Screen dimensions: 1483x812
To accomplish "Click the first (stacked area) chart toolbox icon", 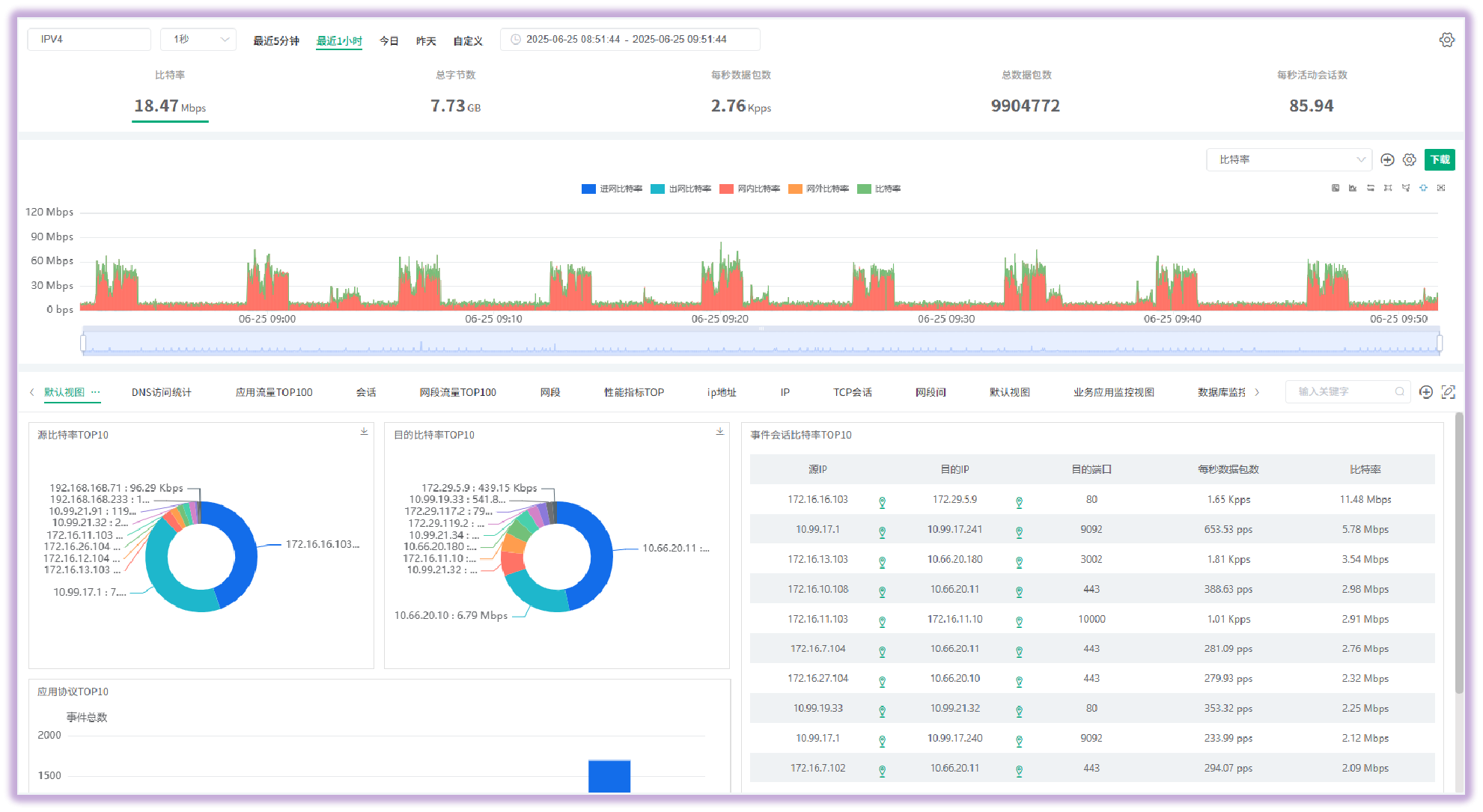I will [x=1336, y=188].
